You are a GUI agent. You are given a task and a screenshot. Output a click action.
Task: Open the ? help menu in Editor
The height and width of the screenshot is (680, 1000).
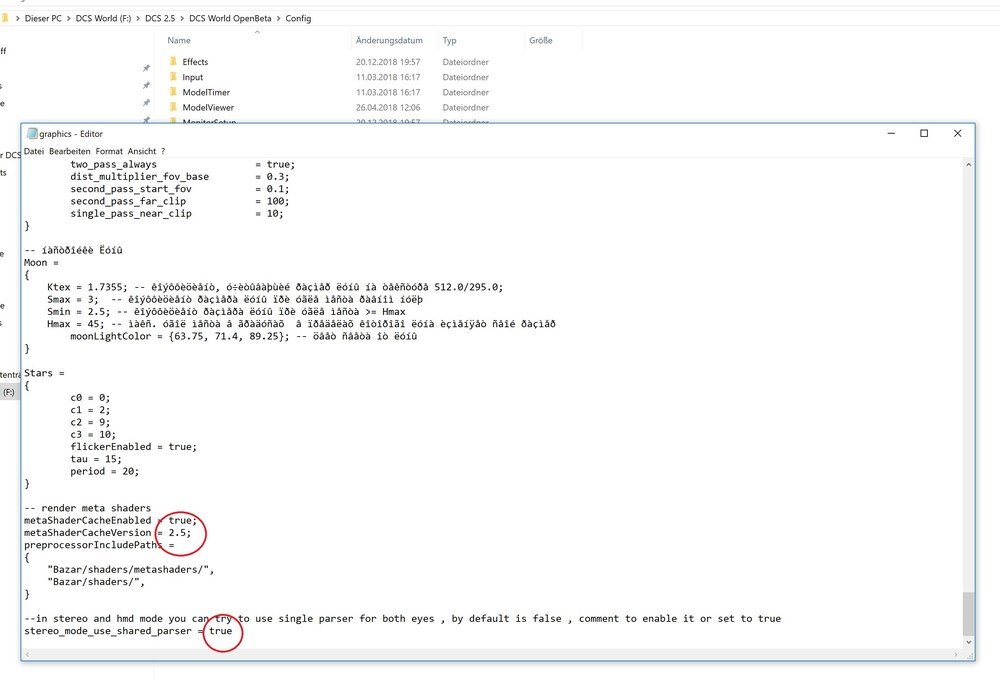point(163,151)
